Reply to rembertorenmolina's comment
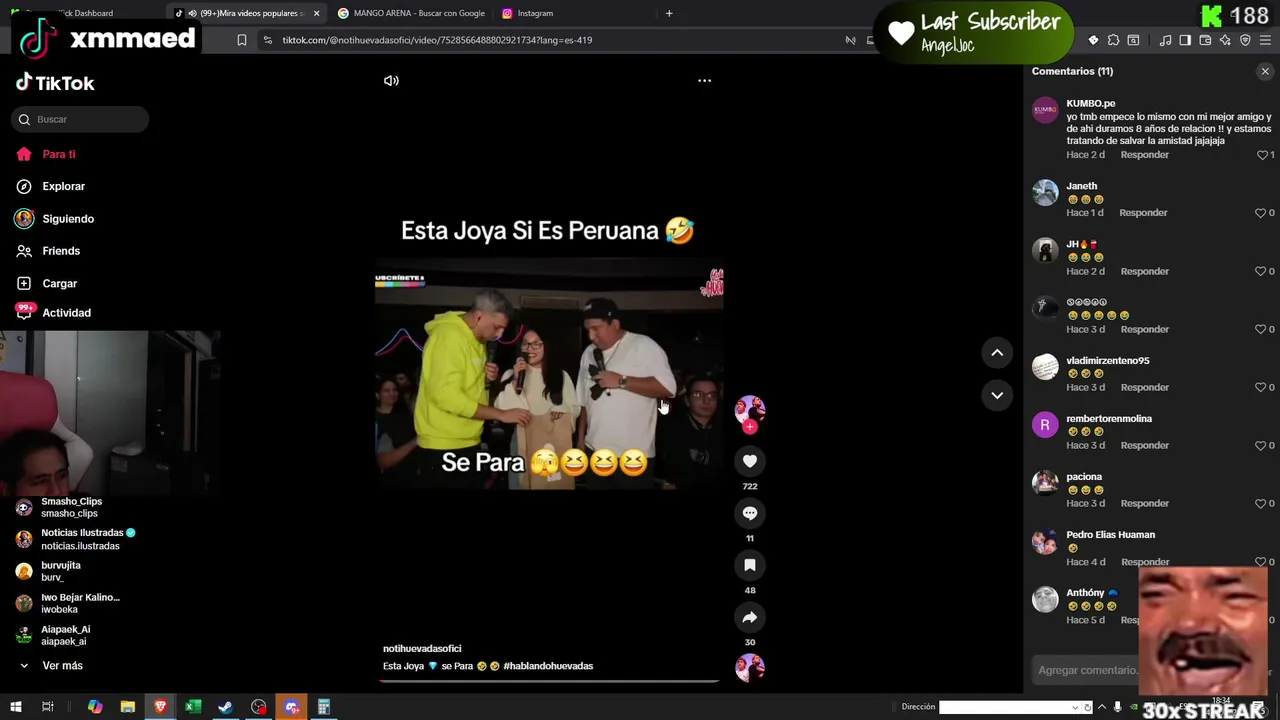 [x=1144, y=445]
